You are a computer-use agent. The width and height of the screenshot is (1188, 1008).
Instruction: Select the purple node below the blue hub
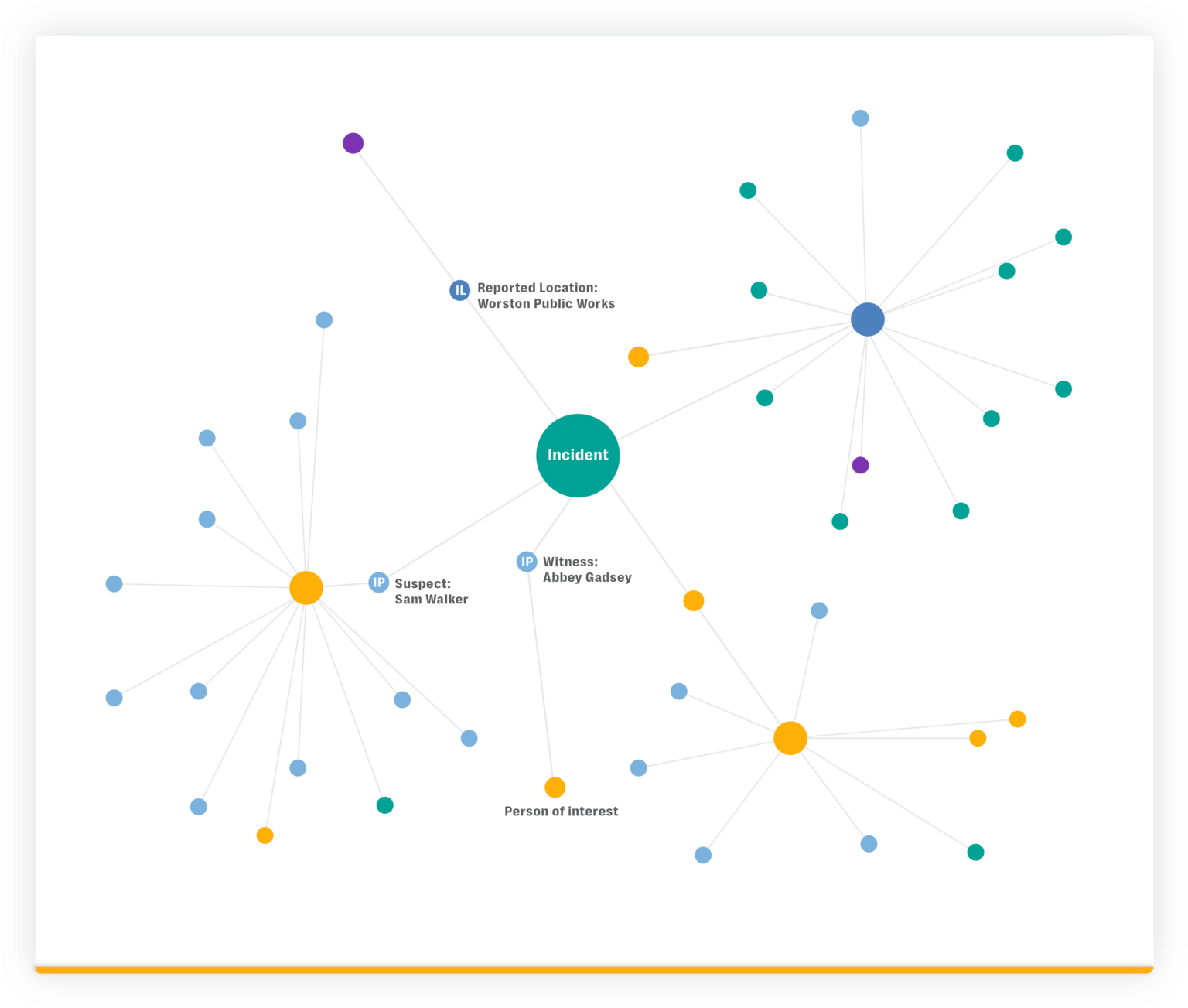[861, 465]
